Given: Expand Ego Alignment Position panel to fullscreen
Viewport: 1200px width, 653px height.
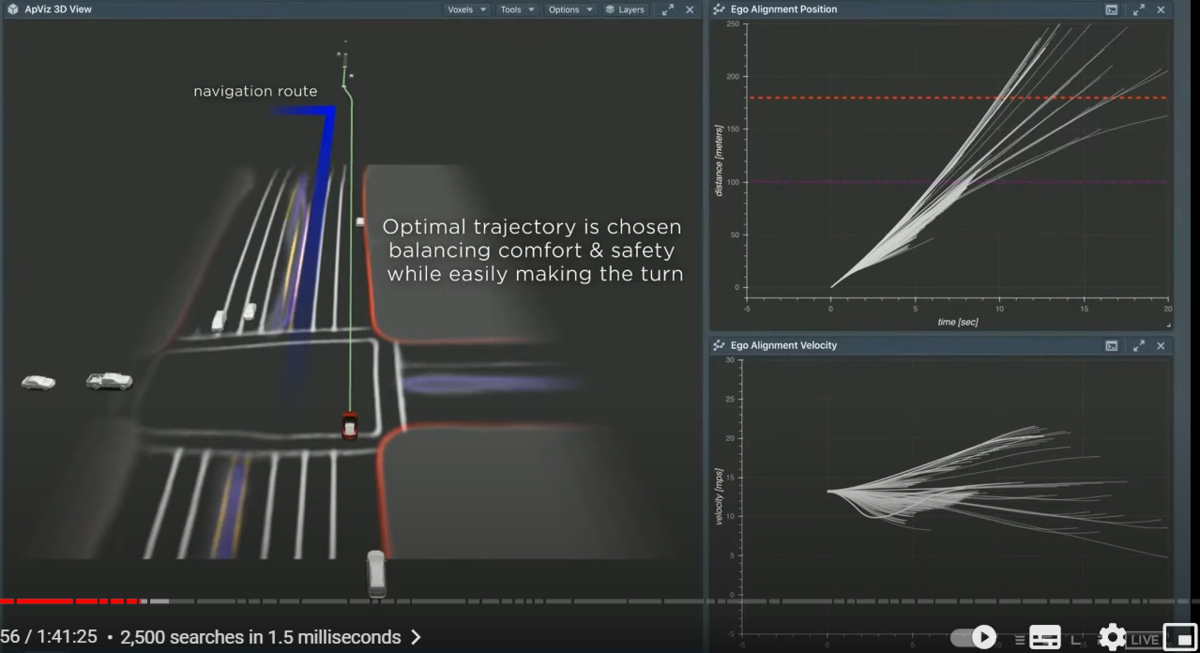Looking at the screenshot, I should tap(1139, 10).
